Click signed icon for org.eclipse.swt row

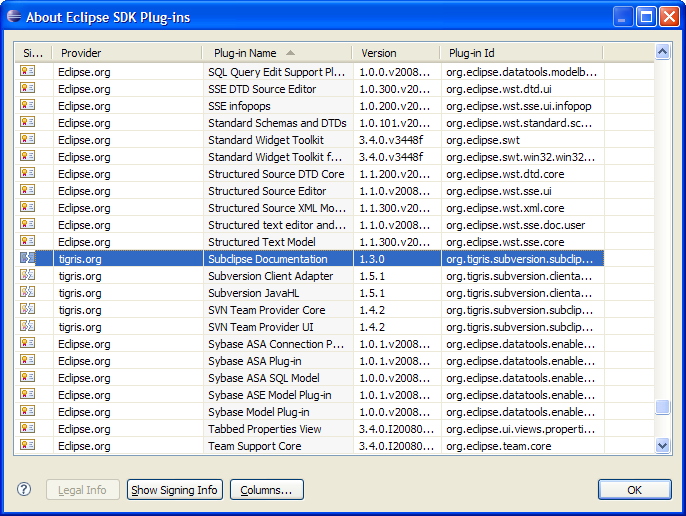pos(28,139)
